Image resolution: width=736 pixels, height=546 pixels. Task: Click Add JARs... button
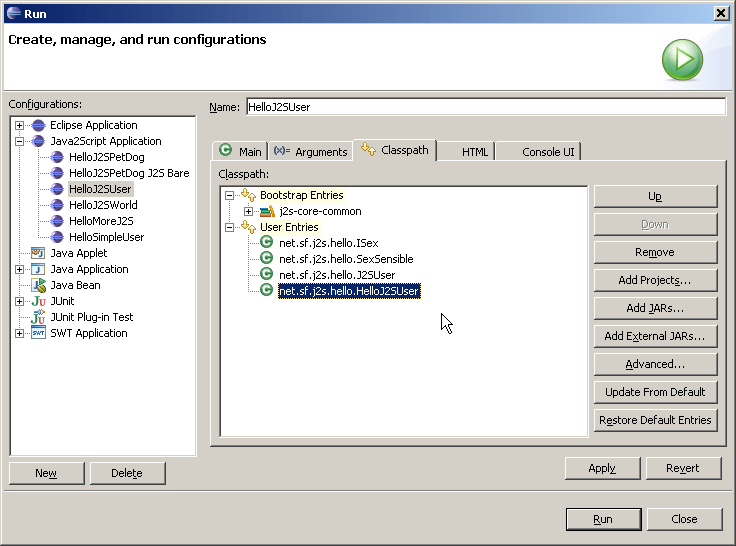[x=655, y=308]
